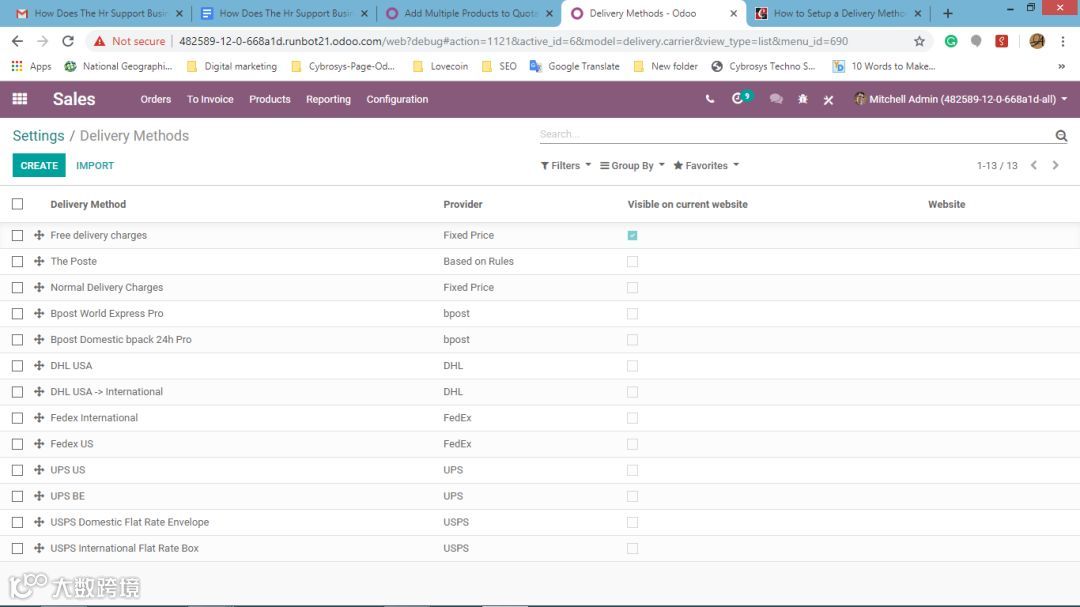This screenshot has width=1080, height=607.
Task: Expand the Filters dropdown
Action: (x=565, y=165)
